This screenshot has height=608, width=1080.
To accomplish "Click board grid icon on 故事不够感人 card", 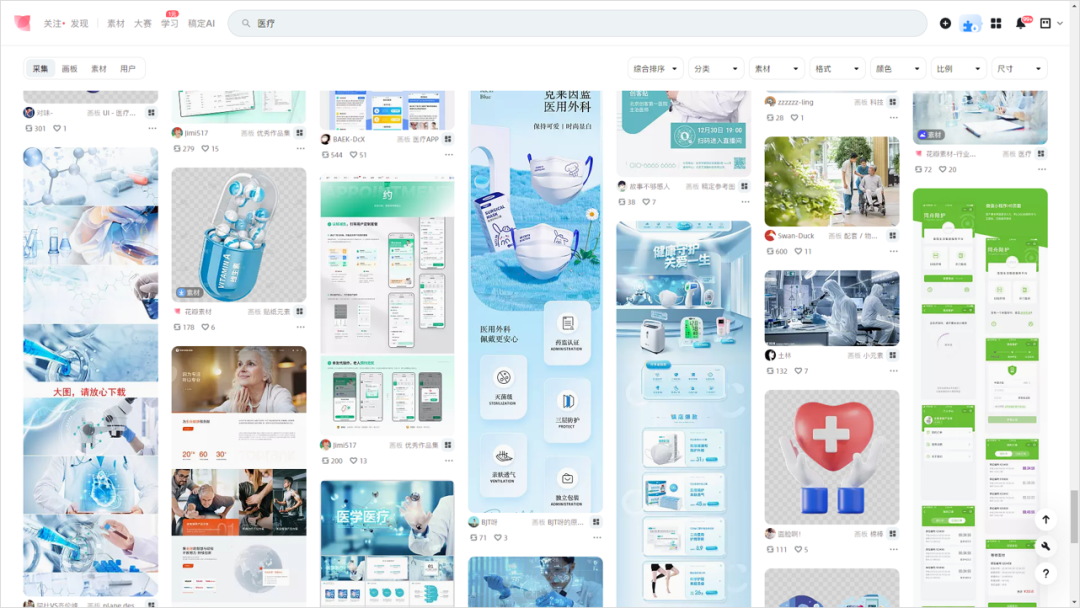I will point(745,186).
